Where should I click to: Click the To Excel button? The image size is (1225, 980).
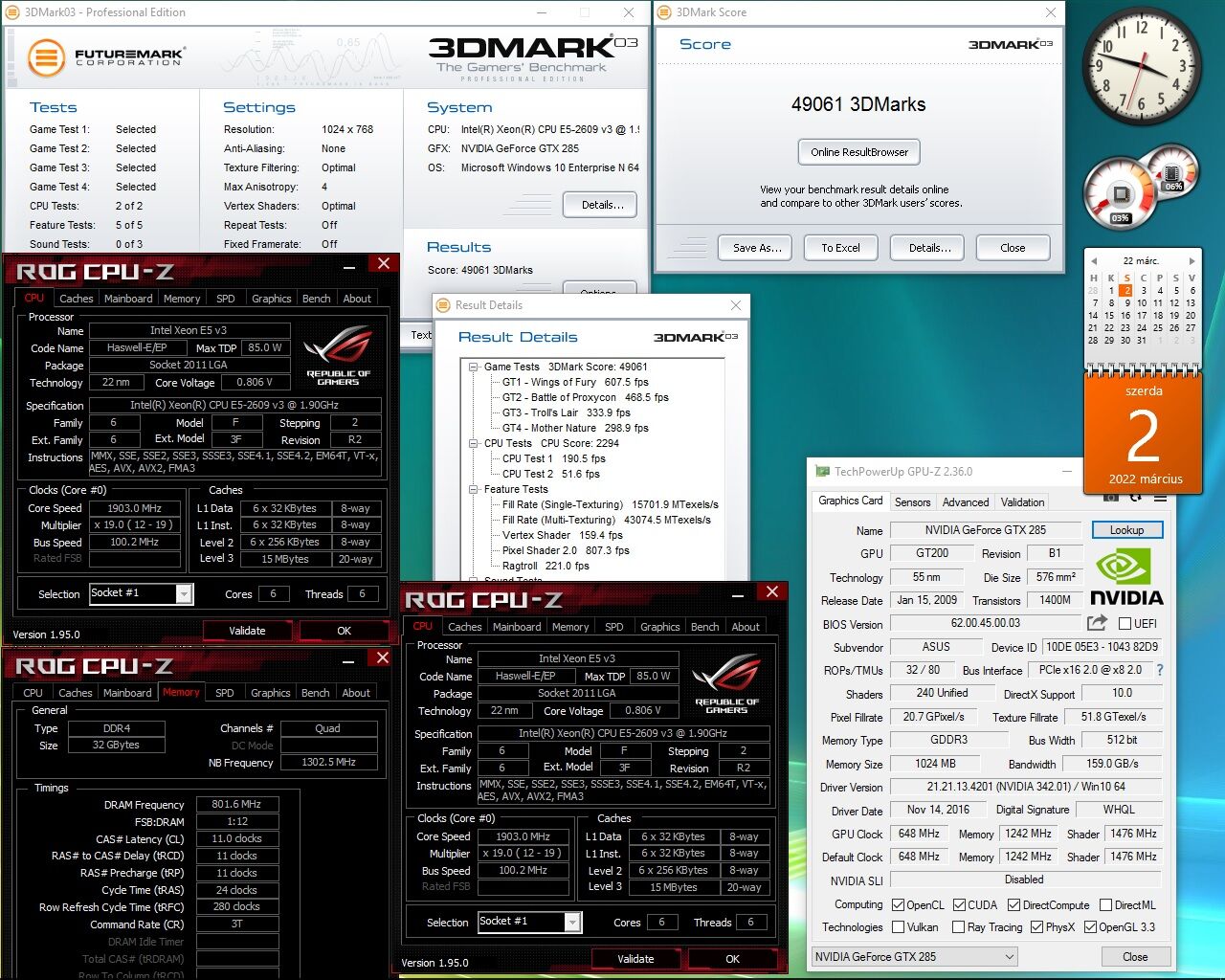[840, 248]
